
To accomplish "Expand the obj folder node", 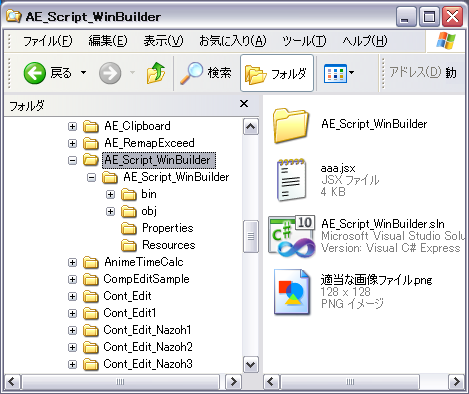I will pyautogui.click(x=110, y=211).
